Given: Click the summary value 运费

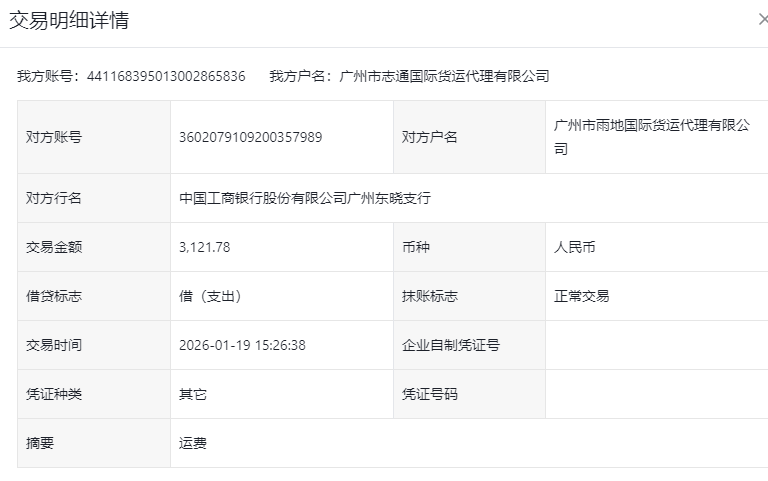Looking at the screenshot, I should click(x=193, y=443).
